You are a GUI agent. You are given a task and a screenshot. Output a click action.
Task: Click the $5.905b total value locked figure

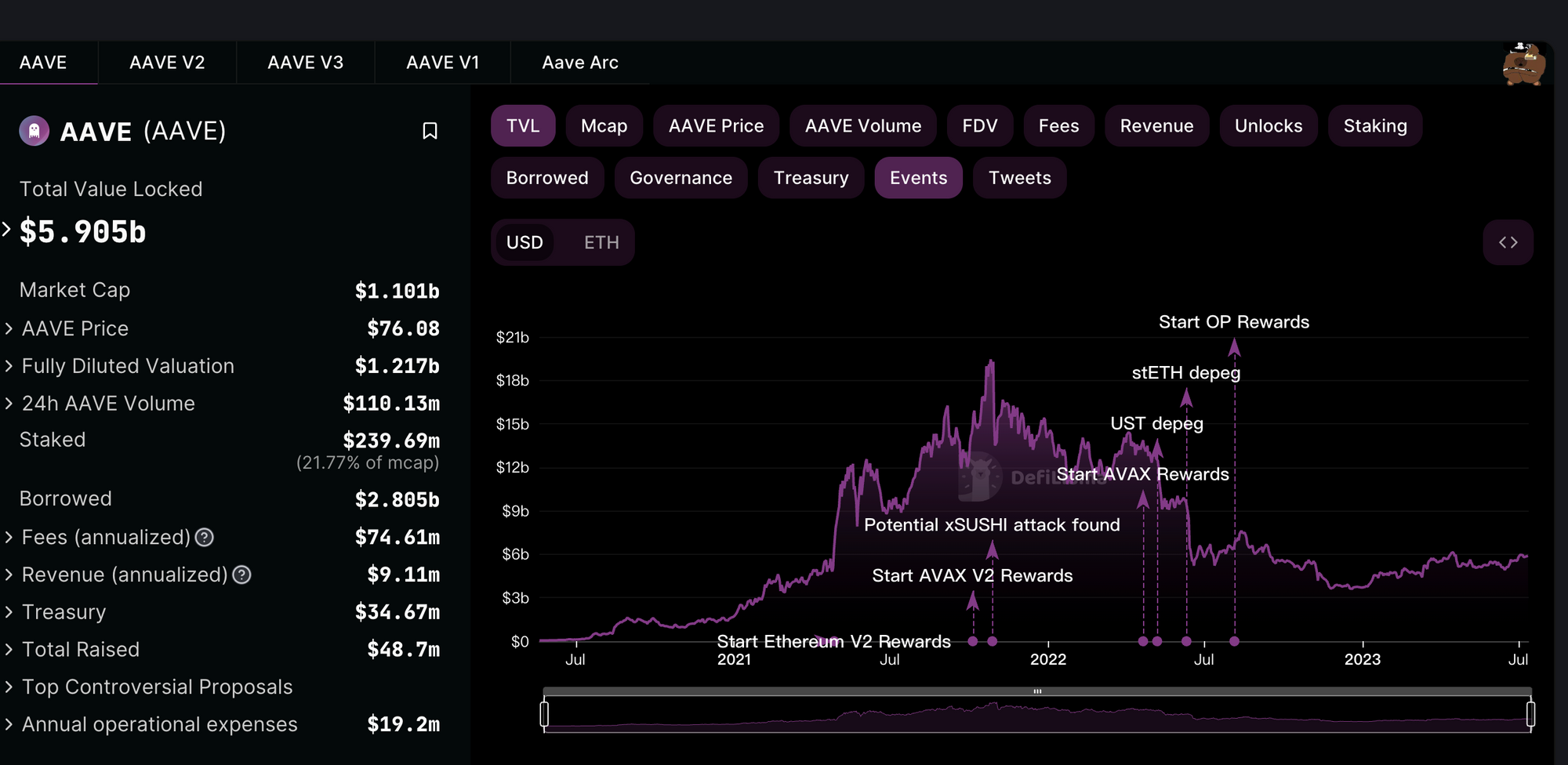click(x=82, y=232)
